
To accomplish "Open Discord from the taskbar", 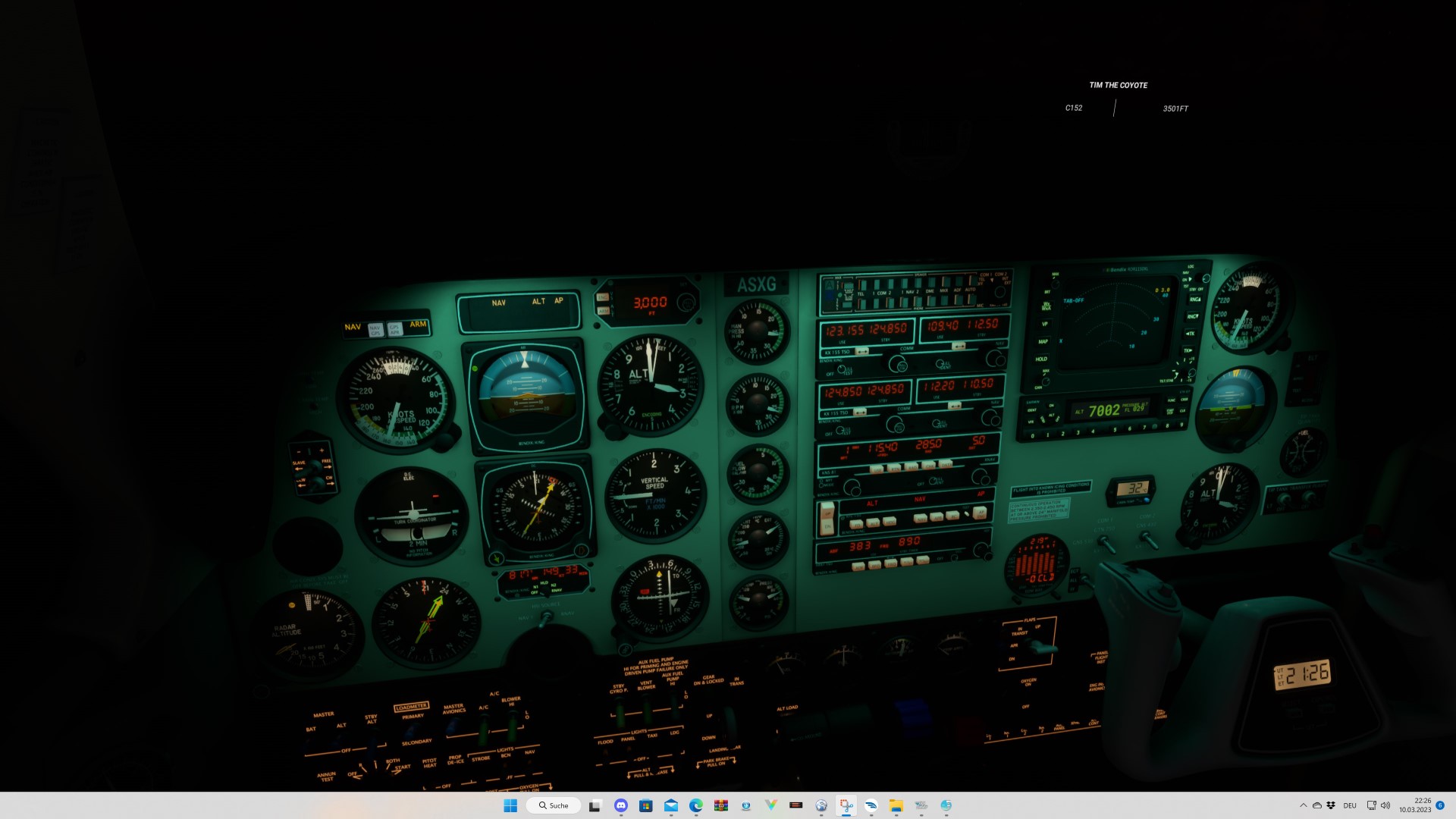I will [x=621, y=805].
